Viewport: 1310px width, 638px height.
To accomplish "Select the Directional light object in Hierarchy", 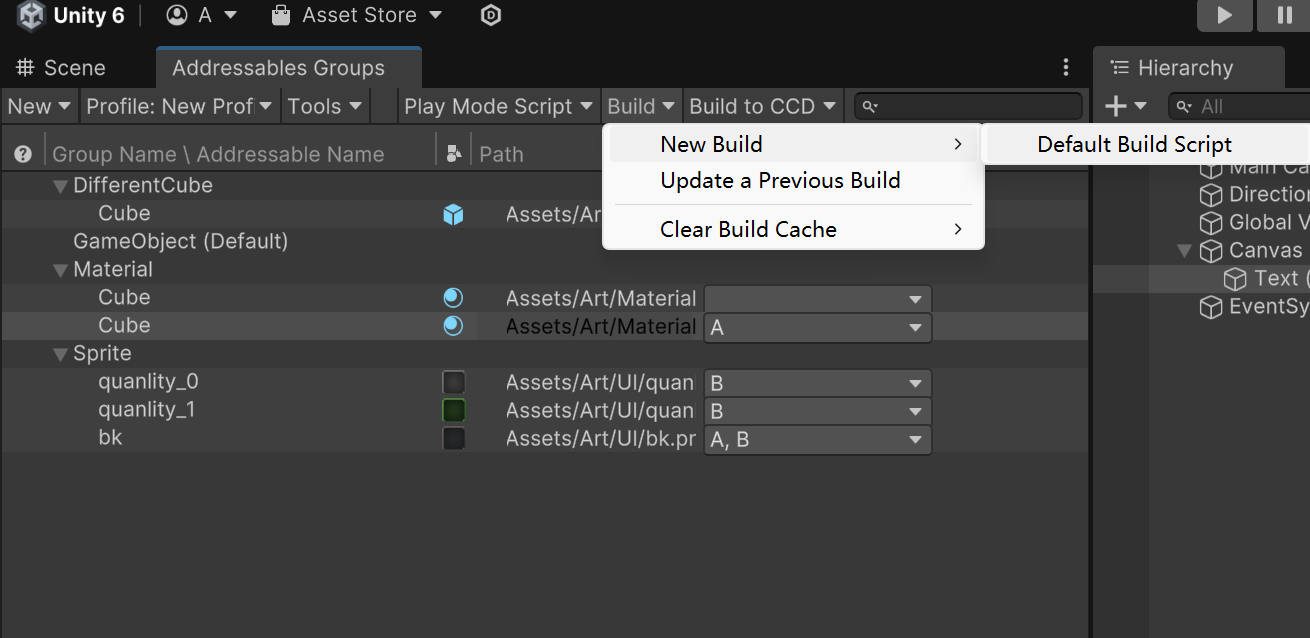I will [1268, 194].
